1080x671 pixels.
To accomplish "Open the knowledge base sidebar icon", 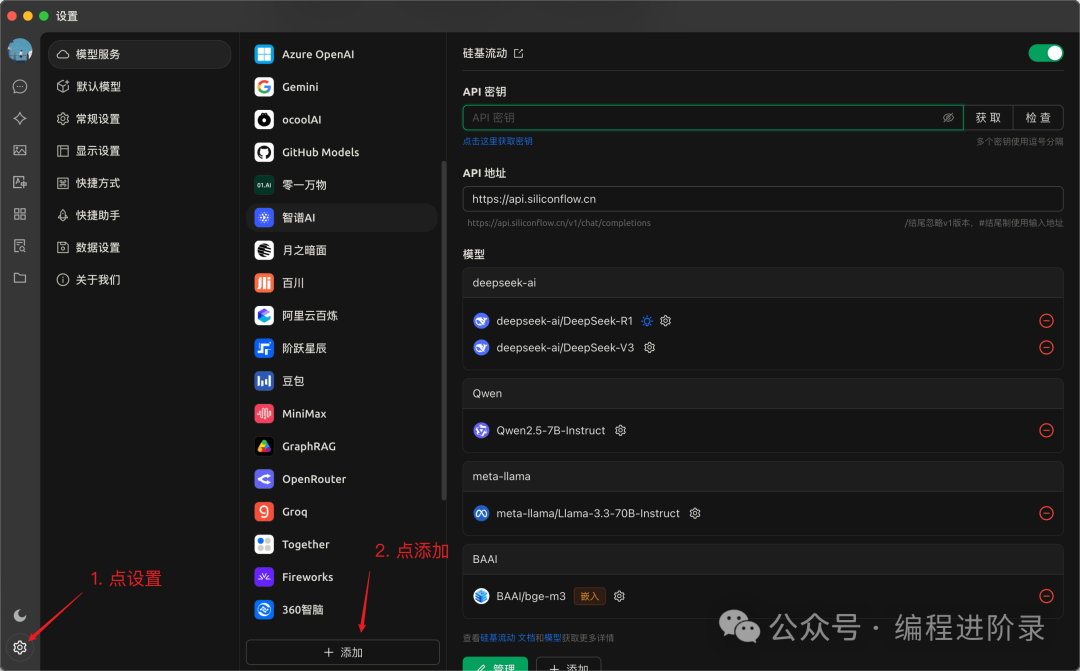I will pos(20,246).
